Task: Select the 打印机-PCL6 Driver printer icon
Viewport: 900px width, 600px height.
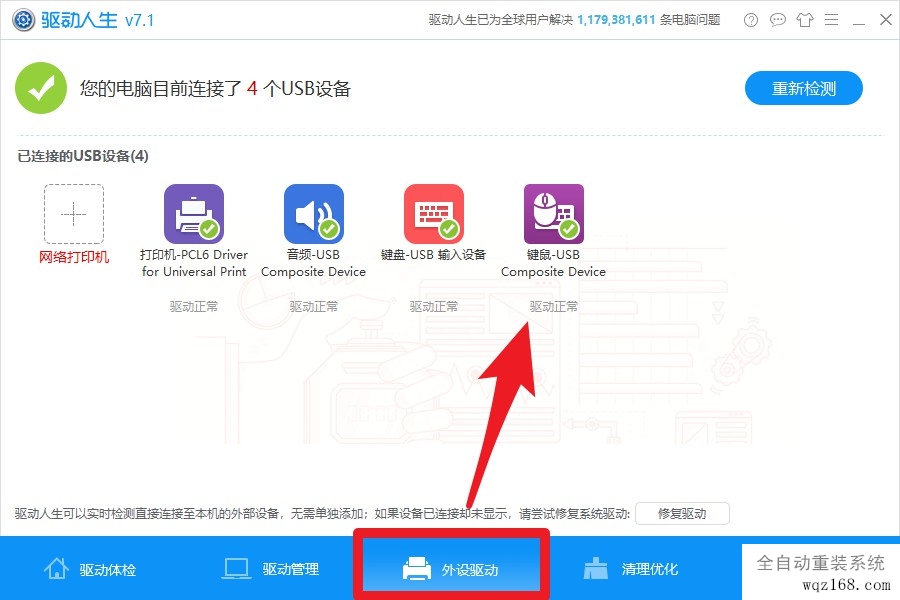Action: coord(194,214)
